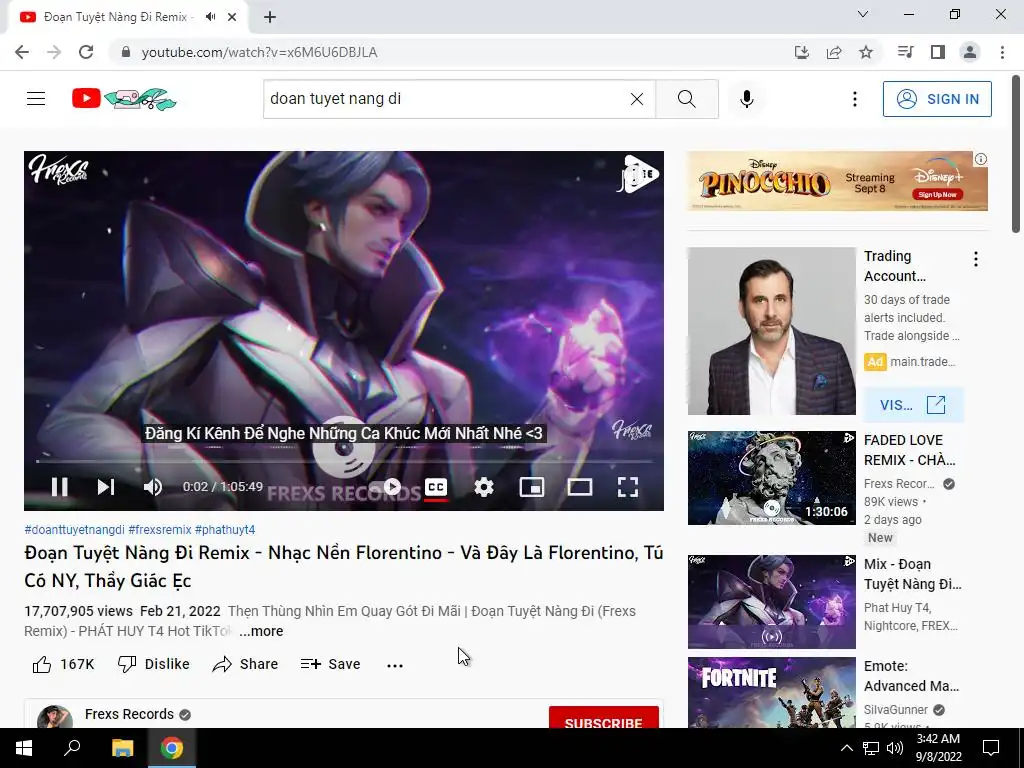Screen dimensions: 1024x768
Task: Save video to playlist
Action: click(x=330, y=664)
